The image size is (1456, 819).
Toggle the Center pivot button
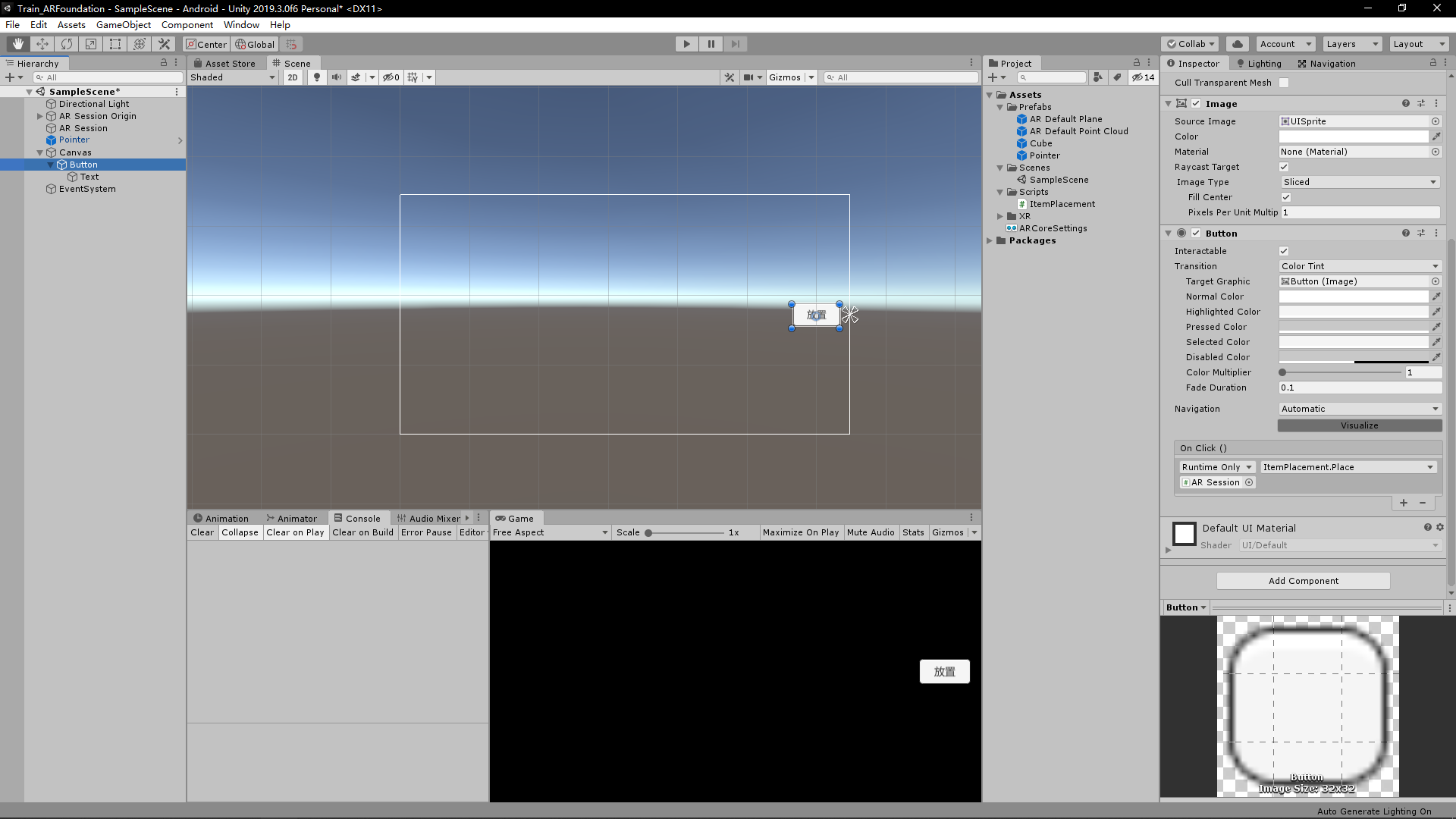(x=206, y=44)
